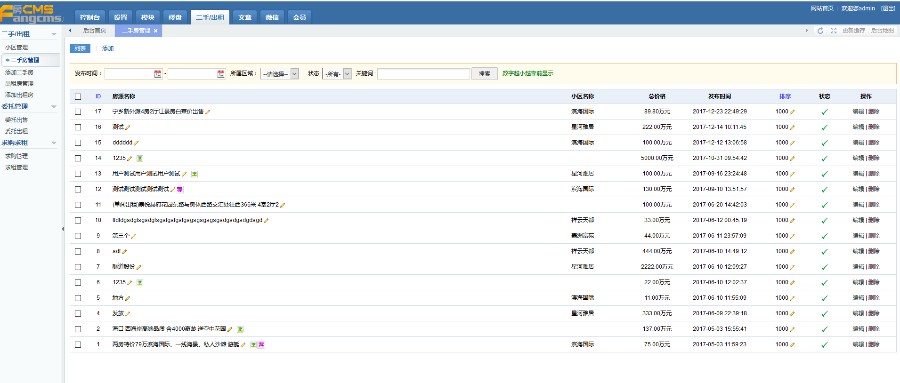Open the '微信' top navigation tab
Screen dimensions: 900x383
(271, 17)
